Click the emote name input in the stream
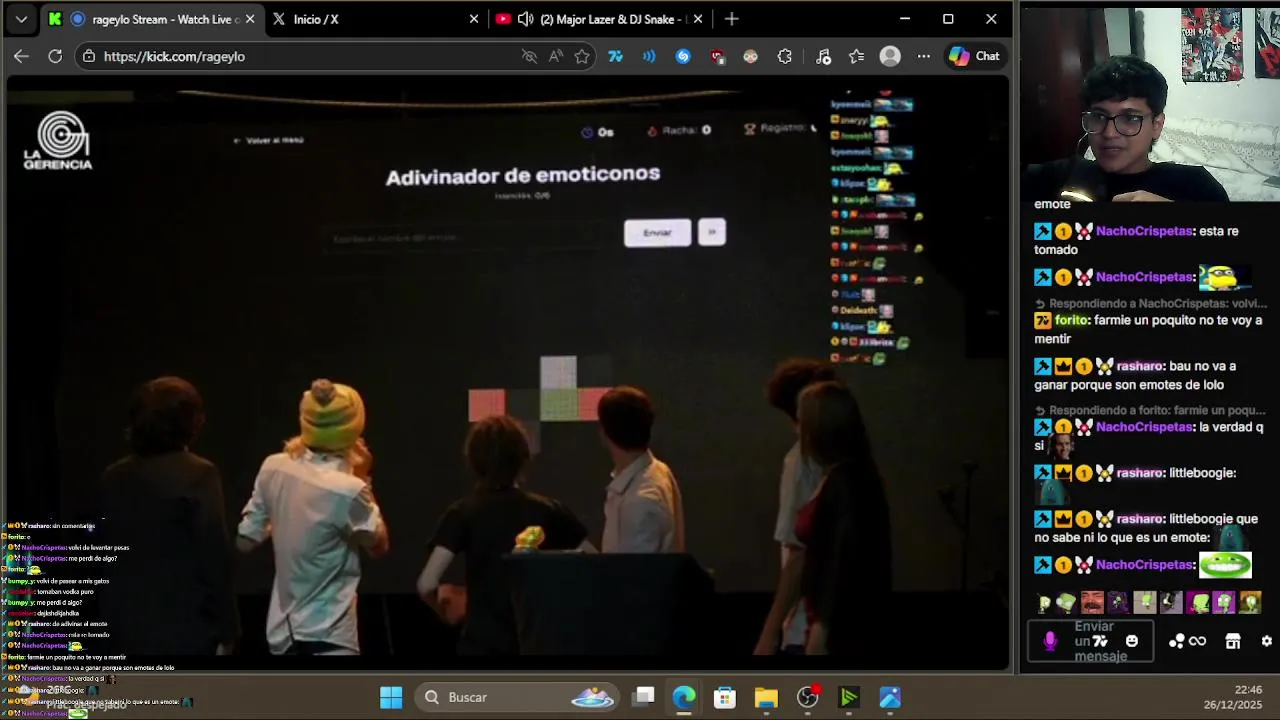 (x=470, y=238)
